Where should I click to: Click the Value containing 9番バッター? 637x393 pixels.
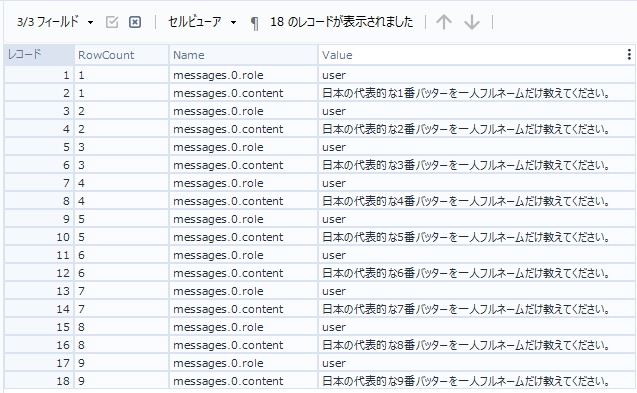click(477, 381)
